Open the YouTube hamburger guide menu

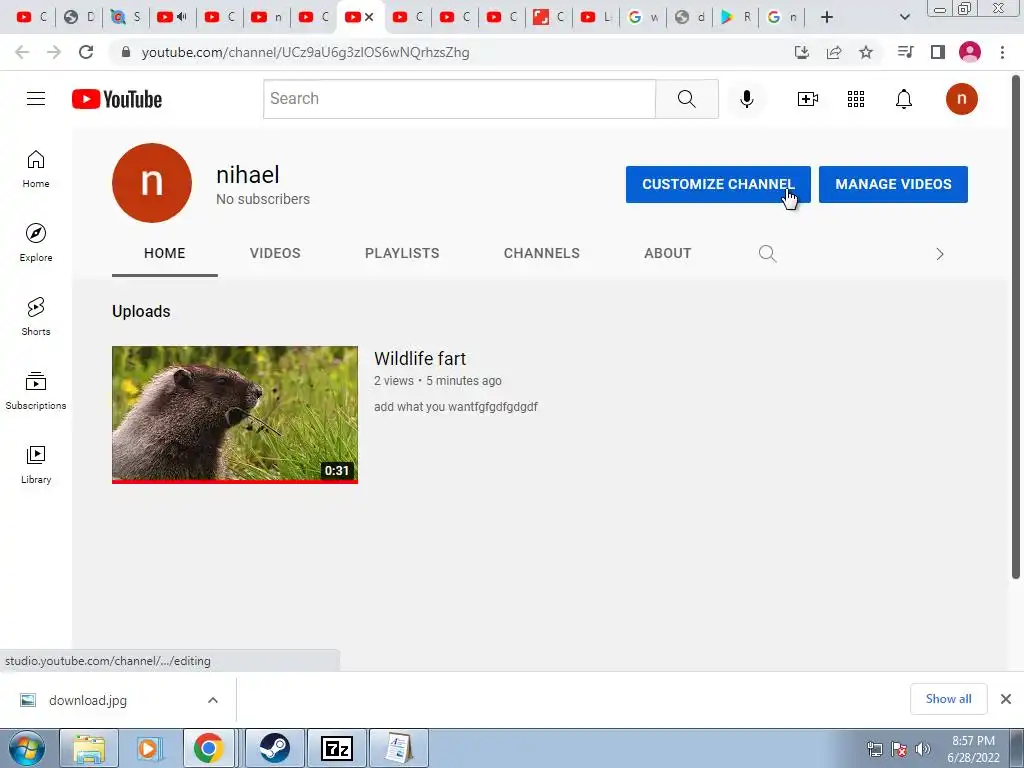point(36,99)
